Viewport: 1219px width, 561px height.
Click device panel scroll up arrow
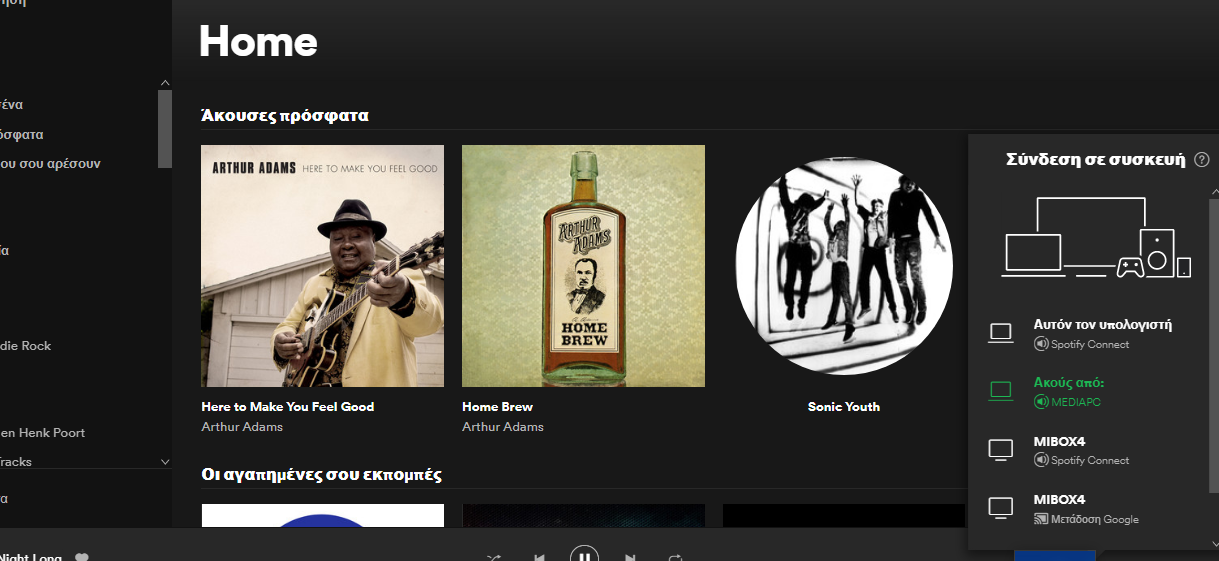(1214, 190)
